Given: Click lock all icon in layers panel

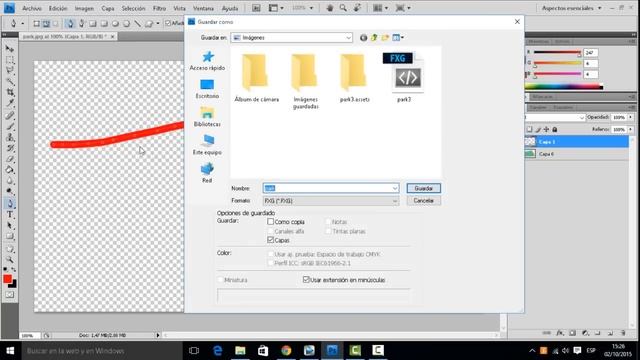Looking at the screenshot, I should (x=555, y=129).
